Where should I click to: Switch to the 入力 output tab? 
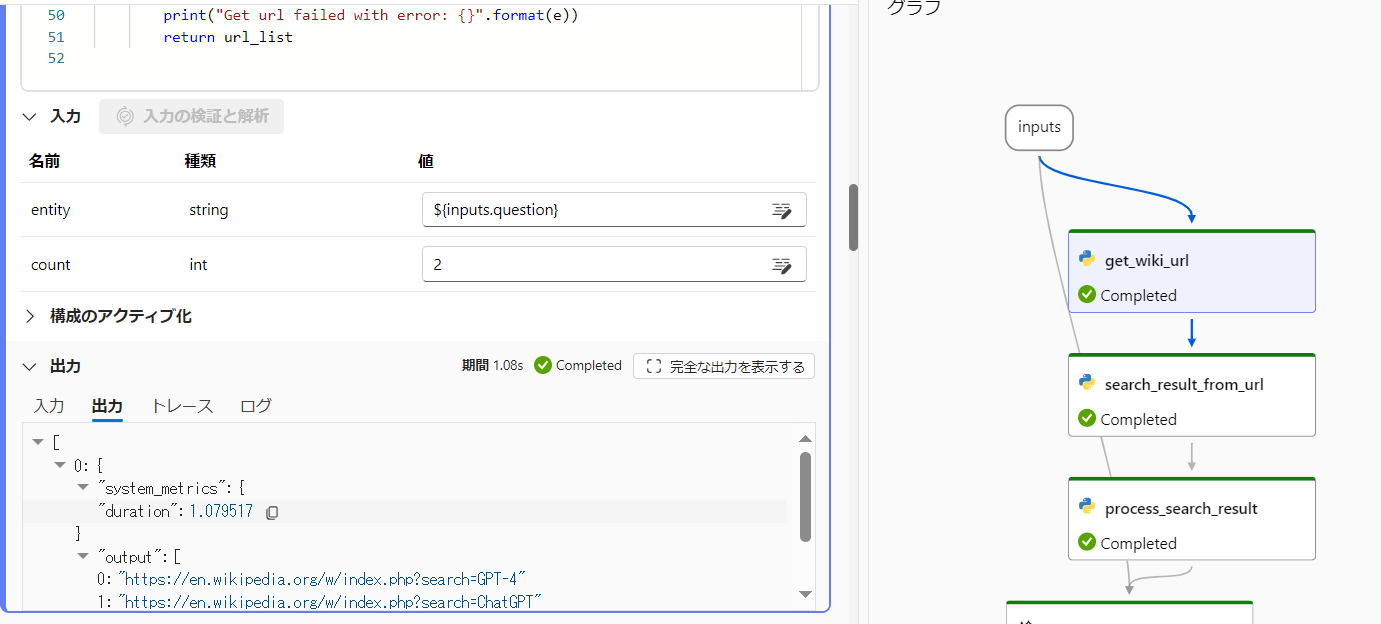click(49, 406)
